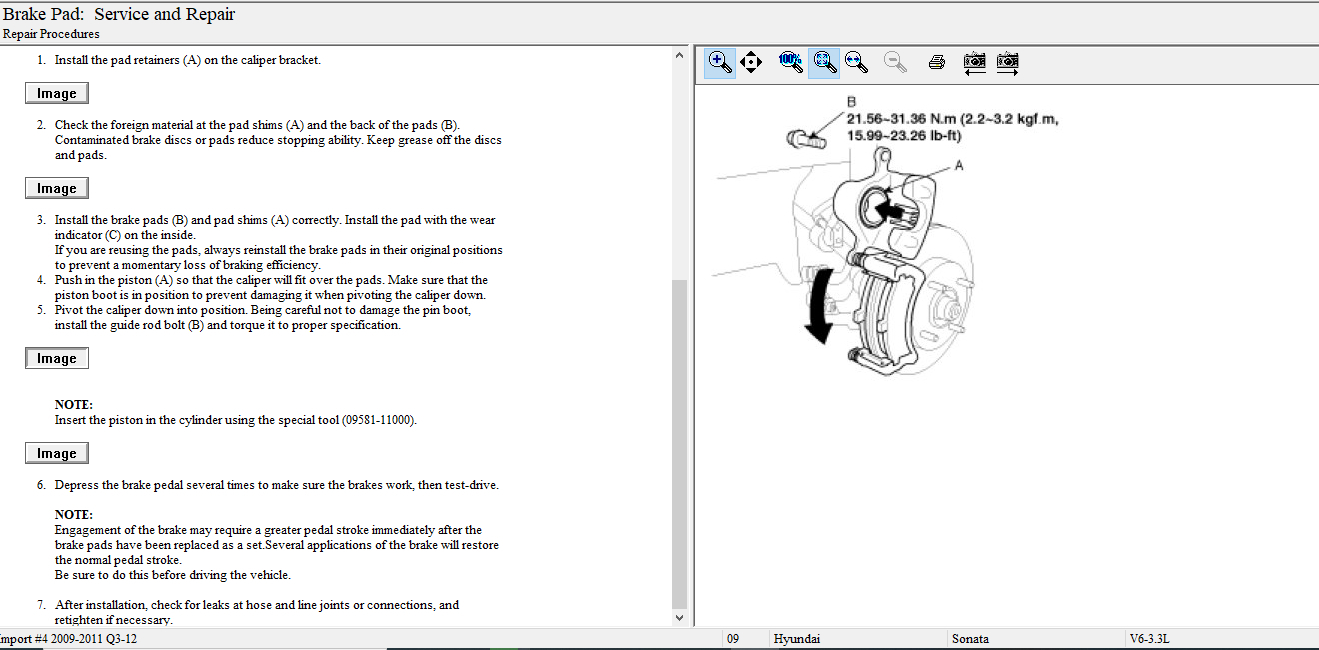Viewport: 1319px width, 650px height.
Task: Print the diagram with the printer icon
Action: [x=937, y=62]
